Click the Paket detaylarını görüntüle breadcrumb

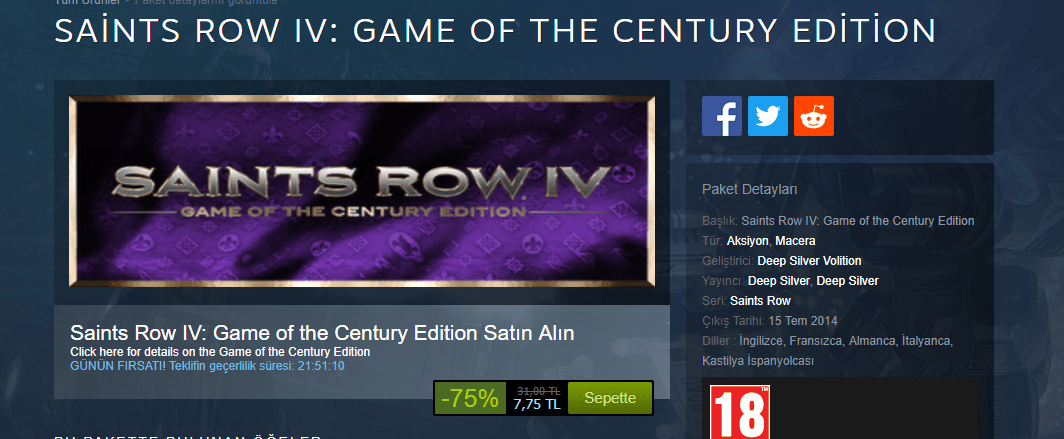coord(205,2)
